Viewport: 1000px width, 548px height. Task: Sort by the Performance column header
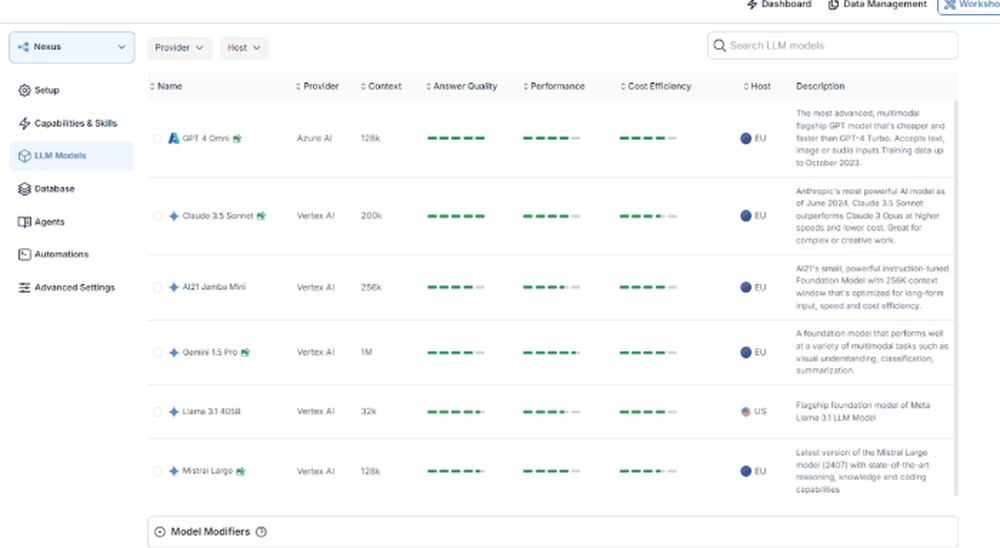pos(554,86)
